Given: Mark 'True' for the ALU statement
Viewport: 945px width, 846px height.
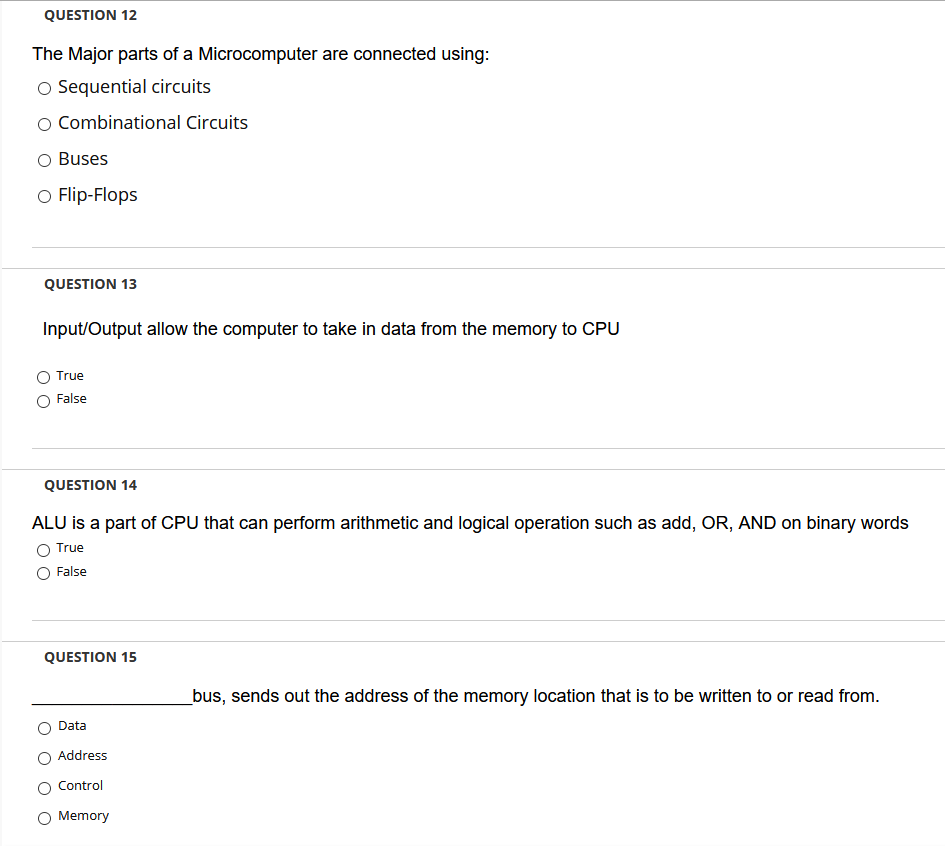Looking at the screenshot, I should pos(43,549).
